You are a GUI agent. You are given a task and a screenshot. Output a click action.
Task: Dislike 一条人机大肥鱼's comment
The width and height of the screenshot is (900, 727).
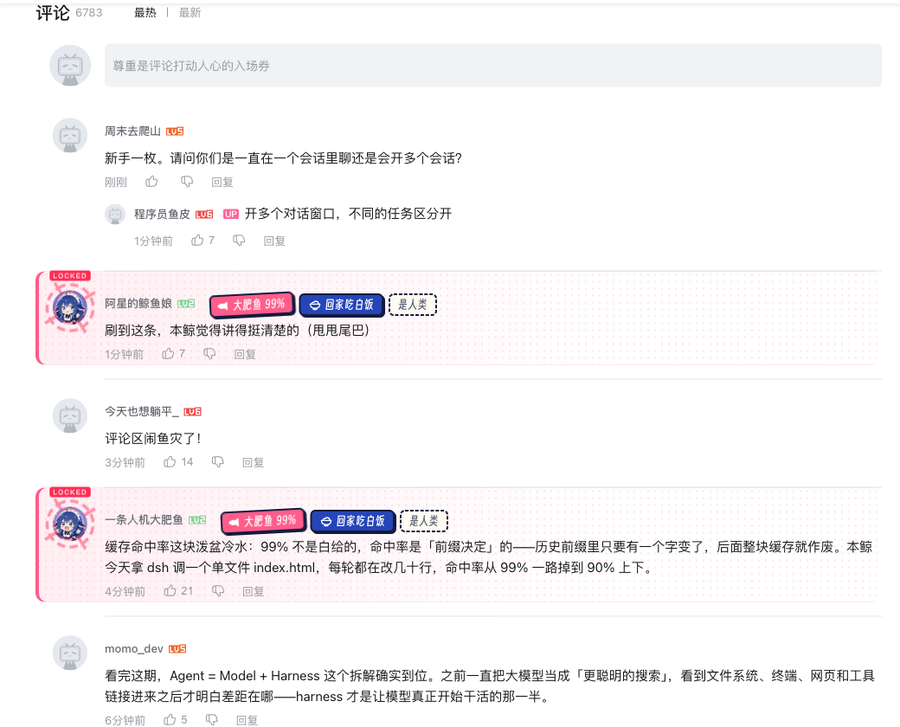pyautogui.click(x=218, y=590)
